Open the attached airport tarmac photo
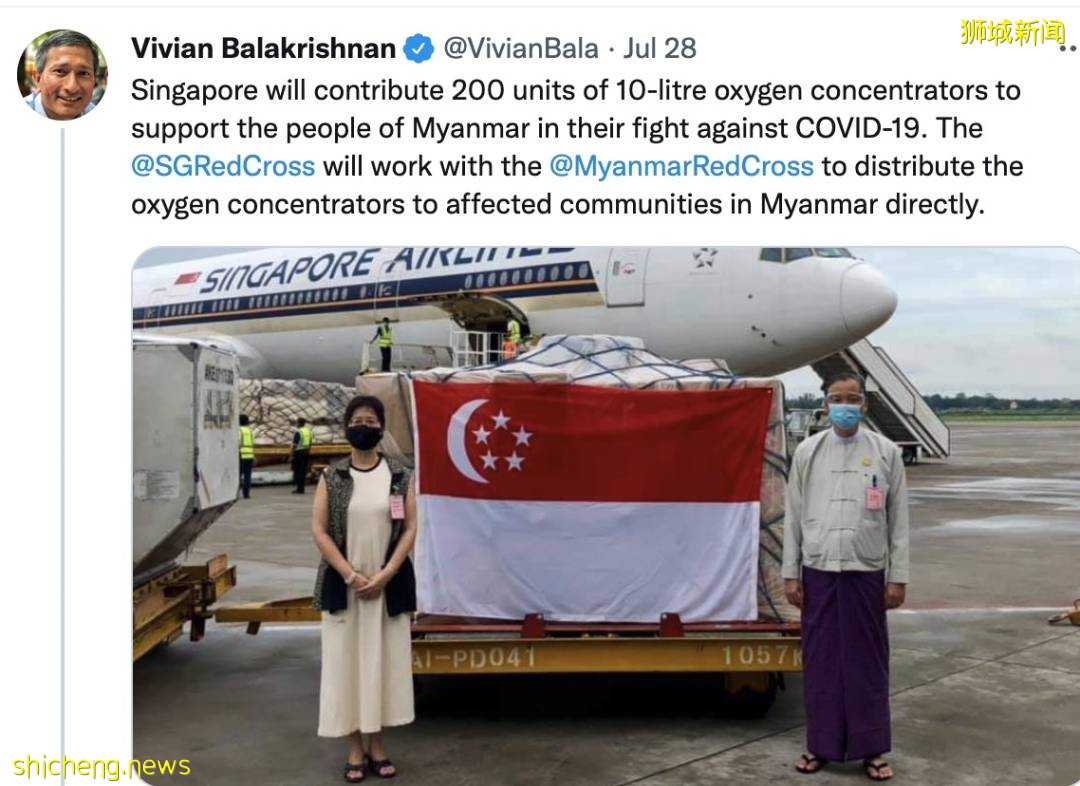This screenshot has width=1080, height=786. coord(605,516)
